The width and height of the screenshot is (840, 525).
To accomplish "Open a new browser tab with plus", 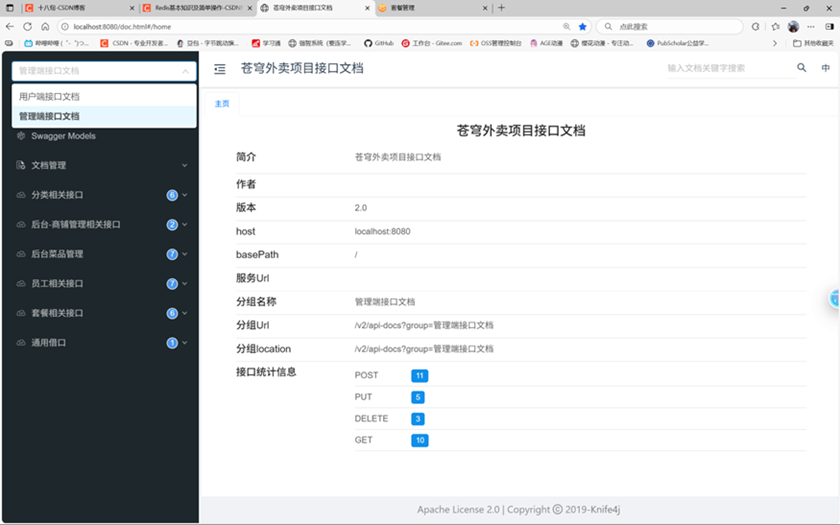I will click(x=501, y=8).
